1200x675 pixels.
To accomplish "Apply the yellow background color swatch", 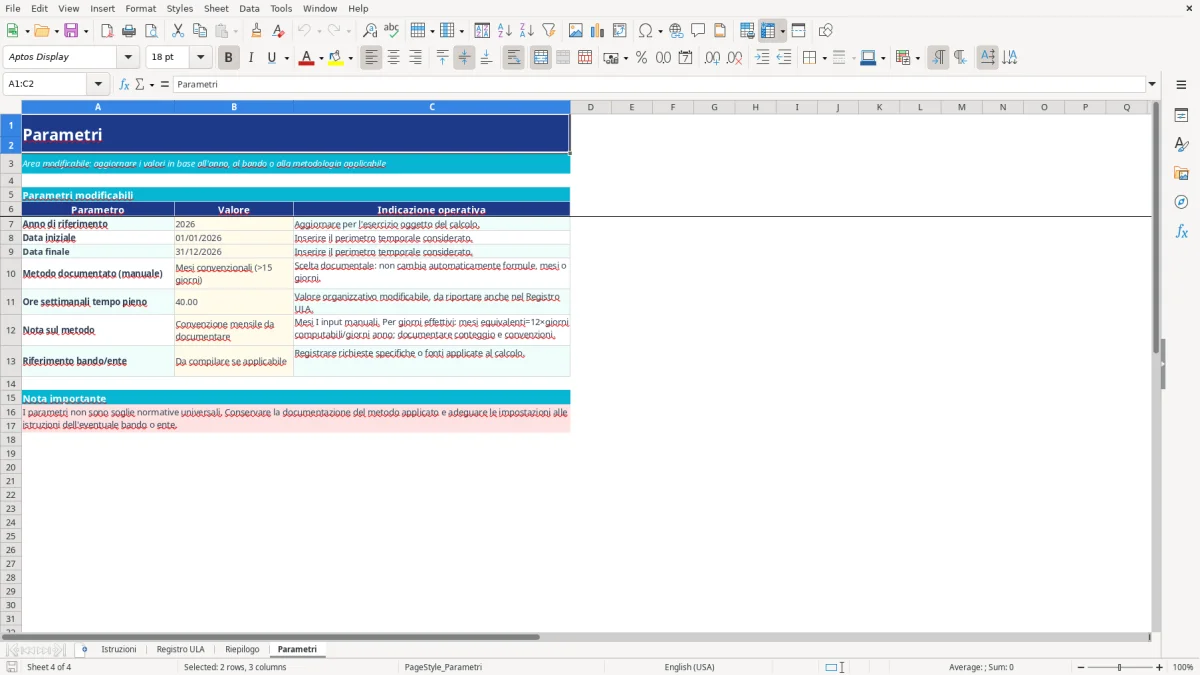I will coord(336,58).
